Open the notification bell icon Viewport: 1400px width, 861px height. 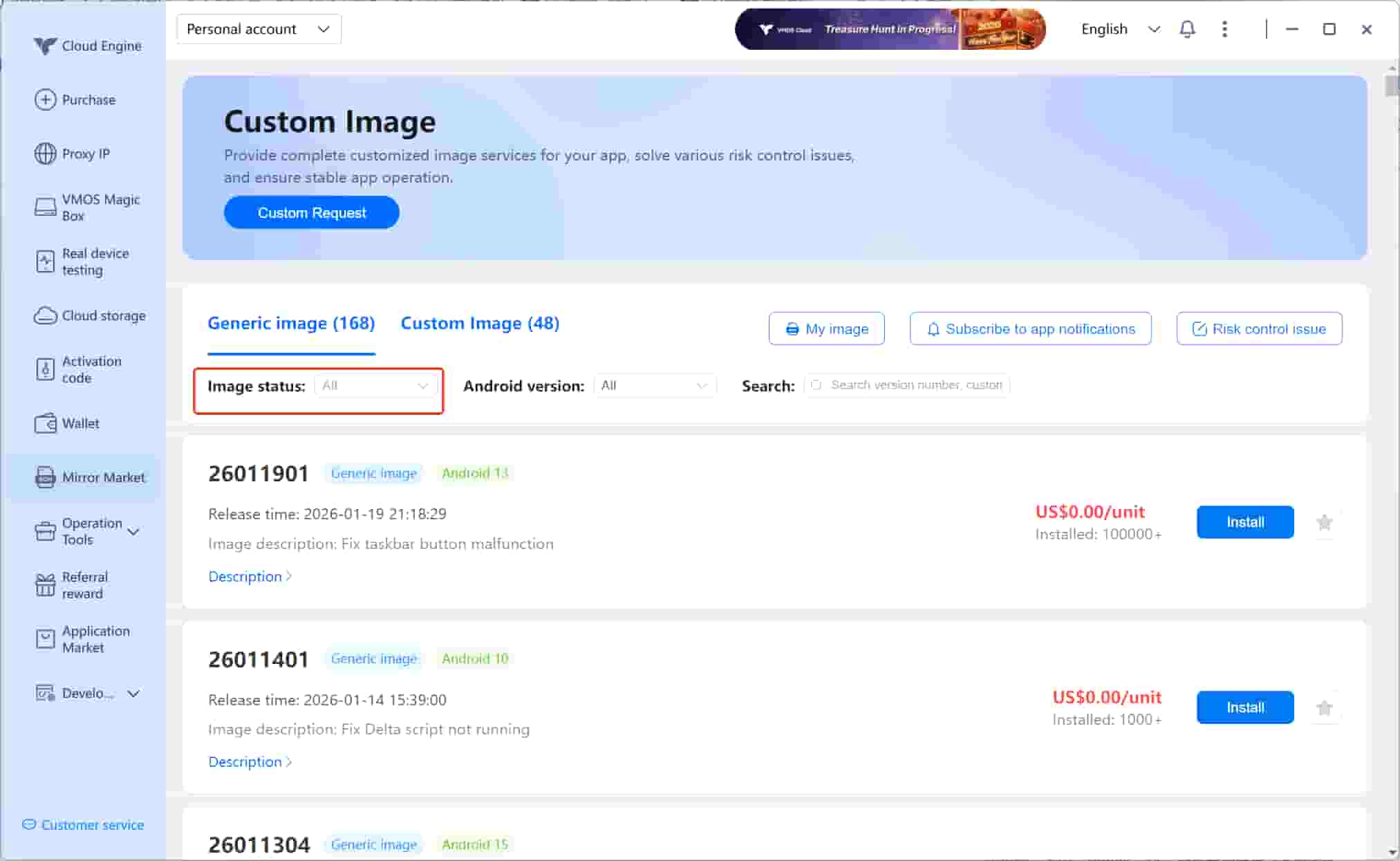point(1187,29)
